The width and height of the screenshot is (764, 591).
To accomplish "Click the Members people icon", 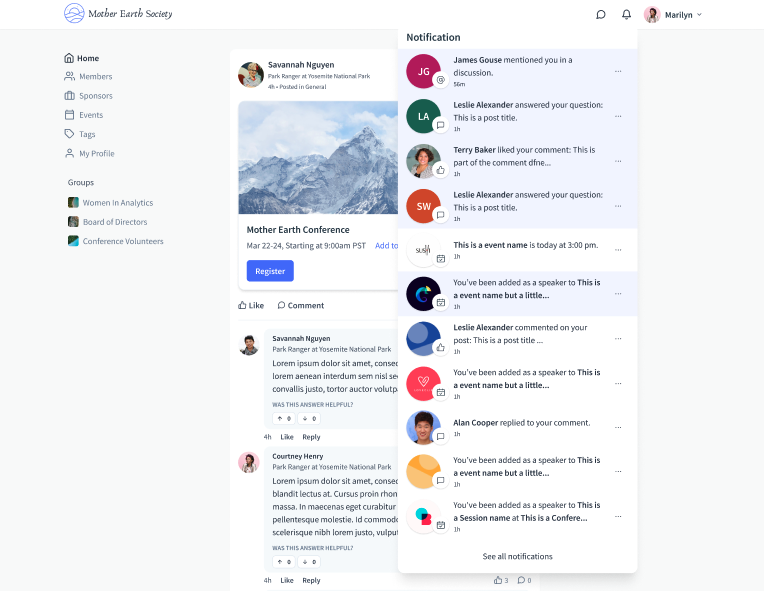I will (70, 76).
